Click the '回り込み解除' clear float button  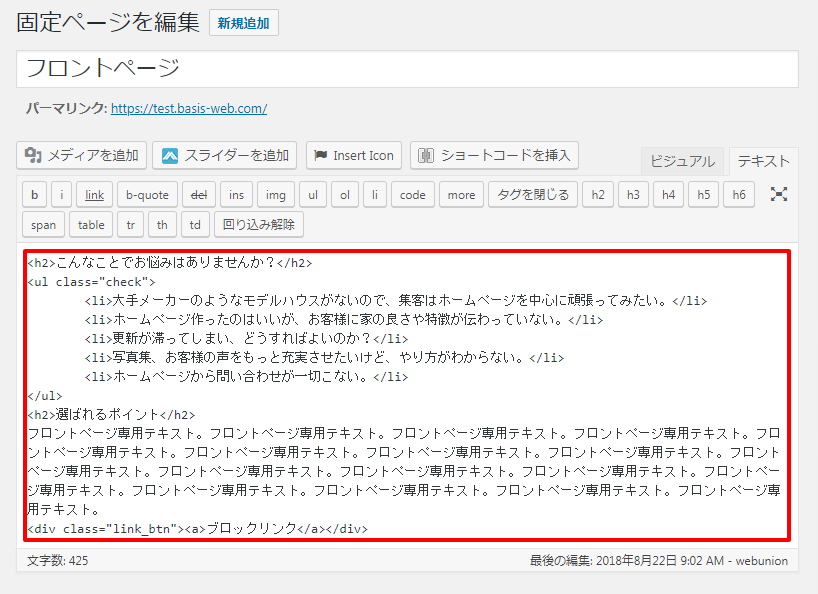259,225
